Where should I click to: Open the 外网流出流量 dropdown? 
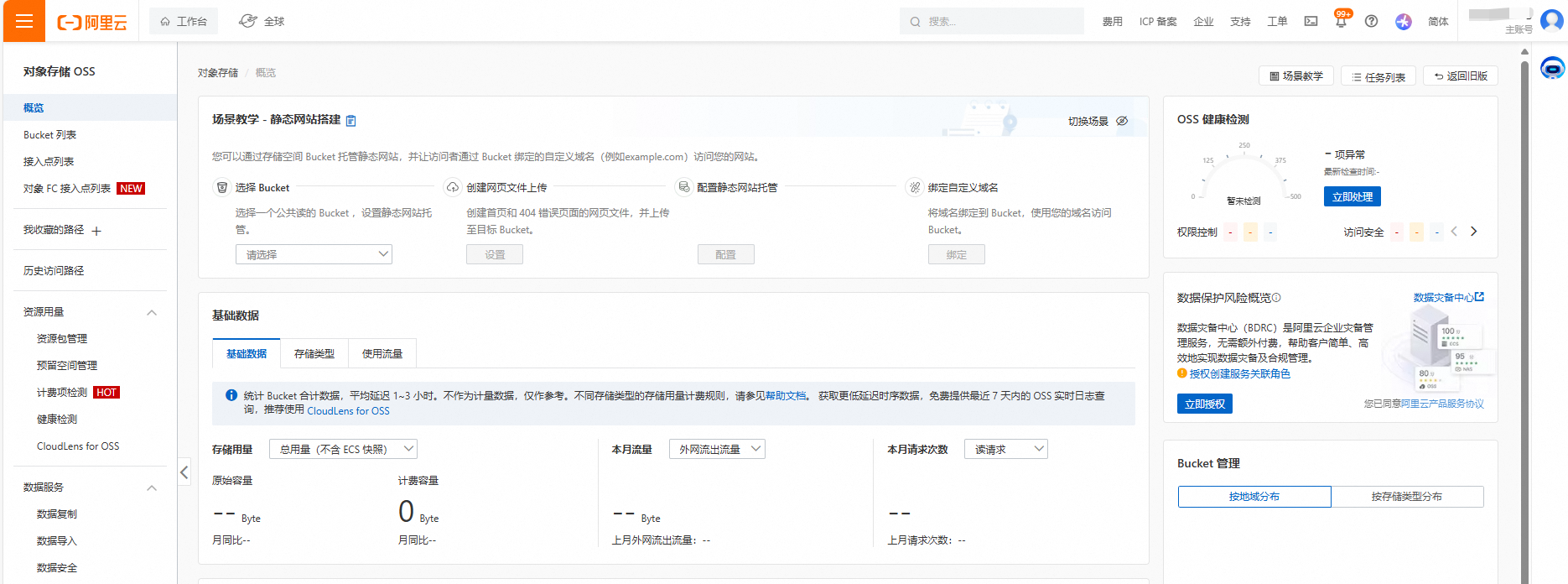[717, 449]
